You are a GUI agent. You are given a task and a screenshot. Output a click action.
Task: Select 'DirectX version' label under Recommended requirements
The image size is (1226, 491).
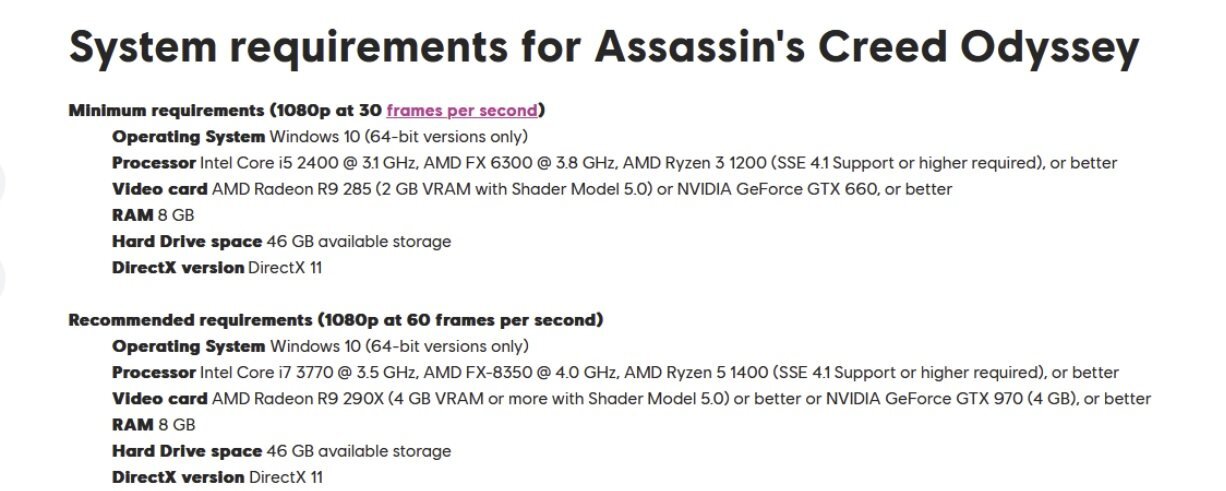click(x=178, y=477)
